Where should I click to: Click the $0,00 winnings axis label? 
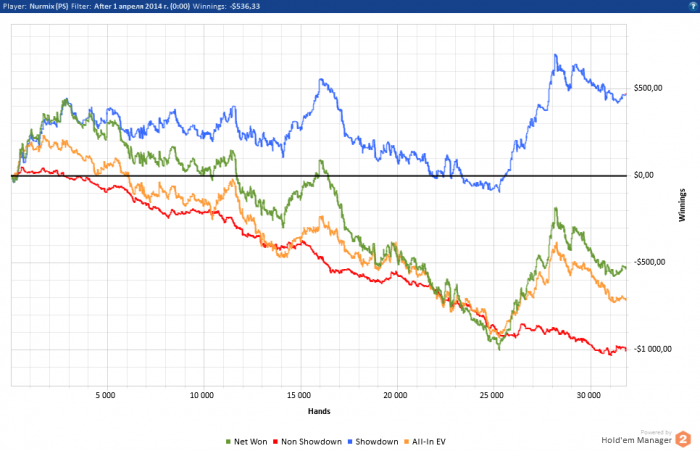coord(644,175)
